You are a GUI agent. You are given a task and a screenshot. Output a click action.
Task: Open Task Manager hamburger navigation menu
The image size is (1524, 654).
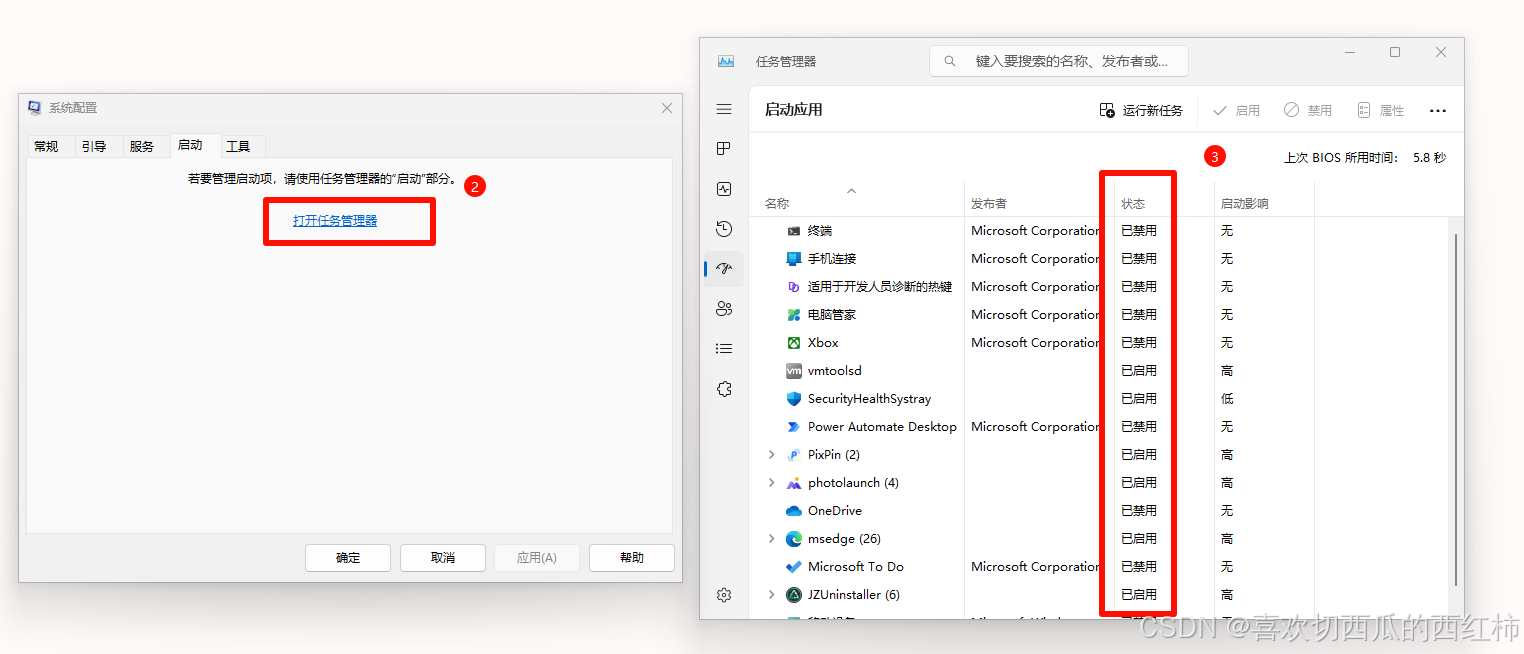click(724, 109)
